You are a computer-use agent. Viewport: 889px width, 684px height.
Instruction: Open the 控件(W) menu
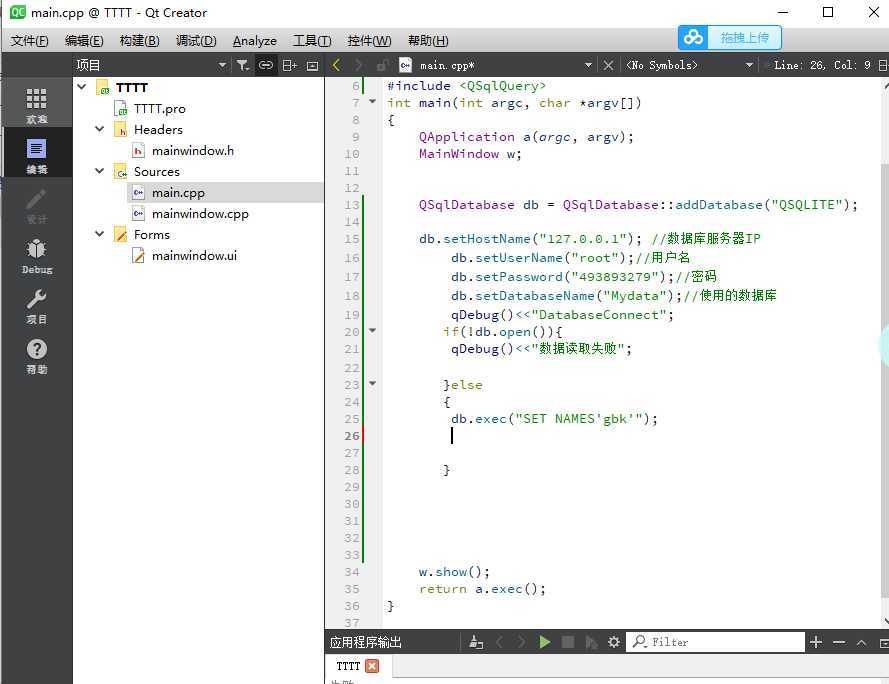[x=369, y=40]
